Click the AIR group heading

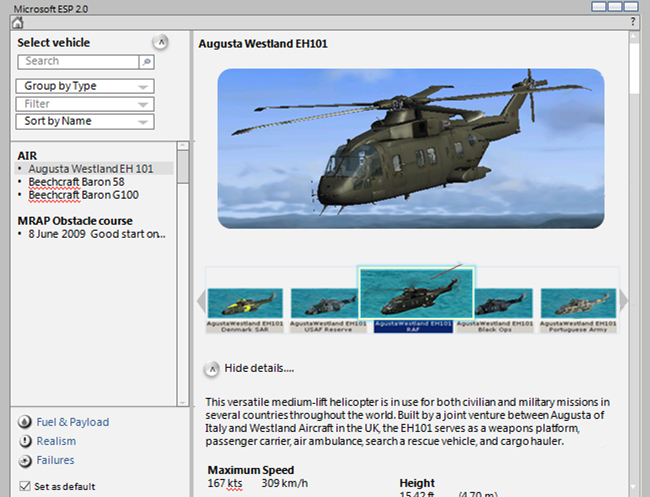click(27, 155)
